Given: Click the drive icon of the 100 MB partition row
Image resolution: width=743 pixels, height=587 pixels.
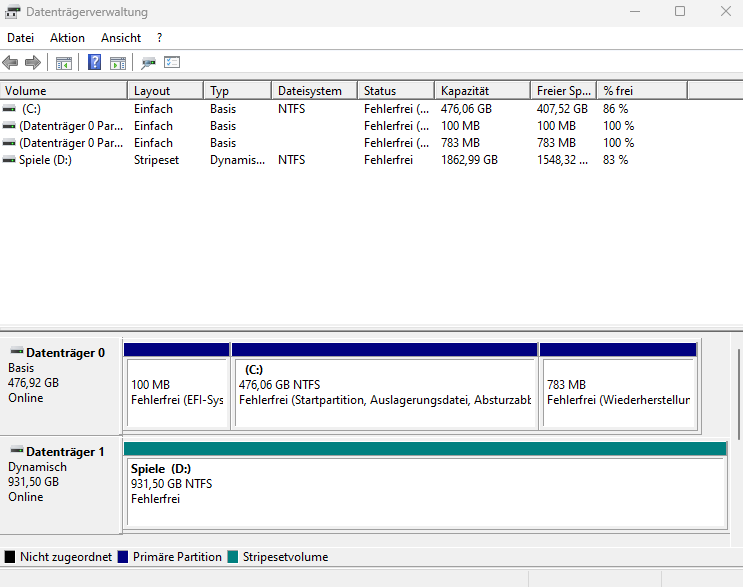Looking at the screenshot, I should (x=9, y=126).
